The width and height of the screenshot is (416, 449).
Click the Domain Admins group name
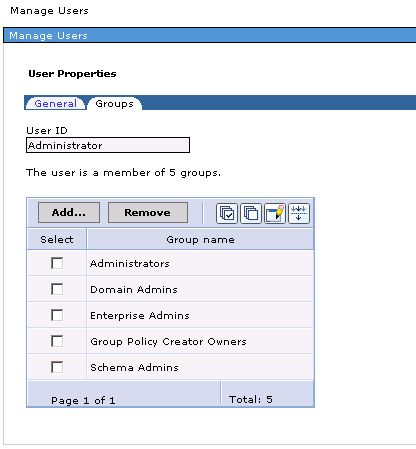coord(134,289)
